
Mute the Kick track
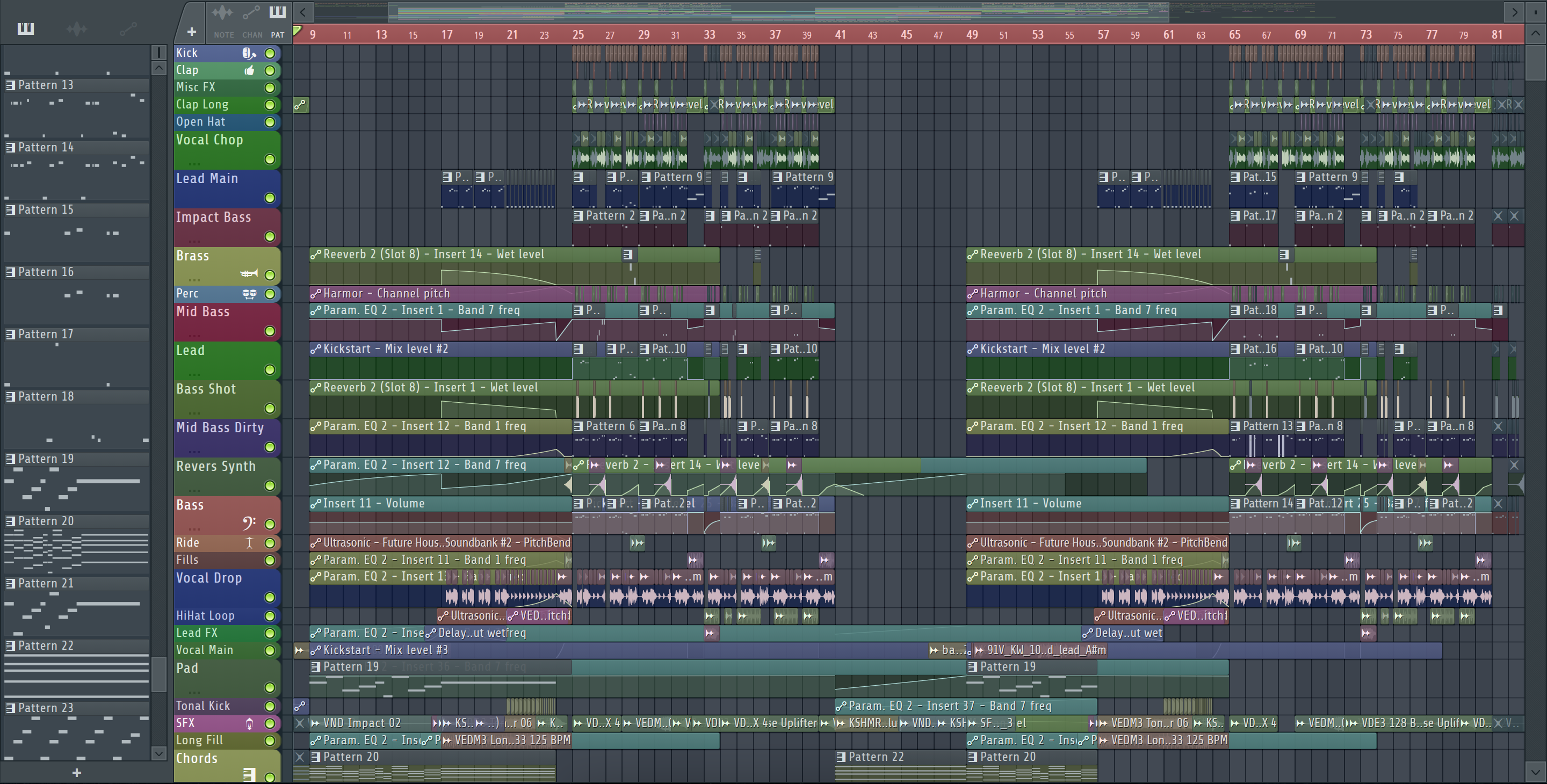pyautogui.click(x=270, y=53)
